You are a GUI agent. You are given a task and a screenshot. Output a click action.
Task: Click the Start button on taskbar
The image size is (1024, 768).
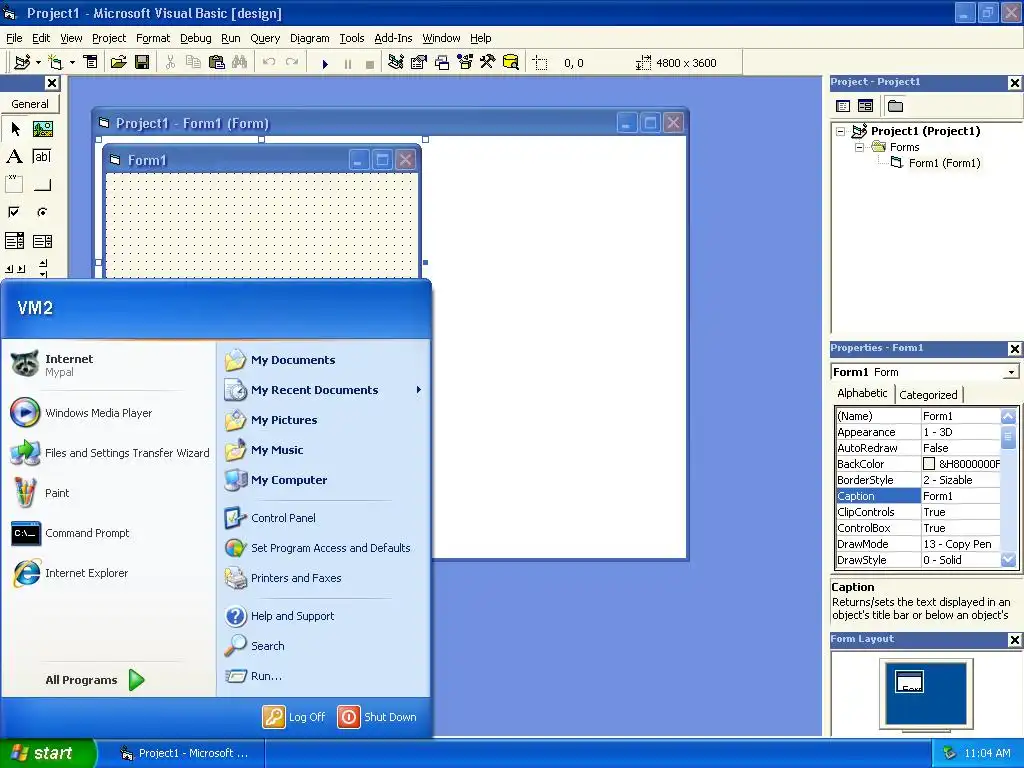47,753
